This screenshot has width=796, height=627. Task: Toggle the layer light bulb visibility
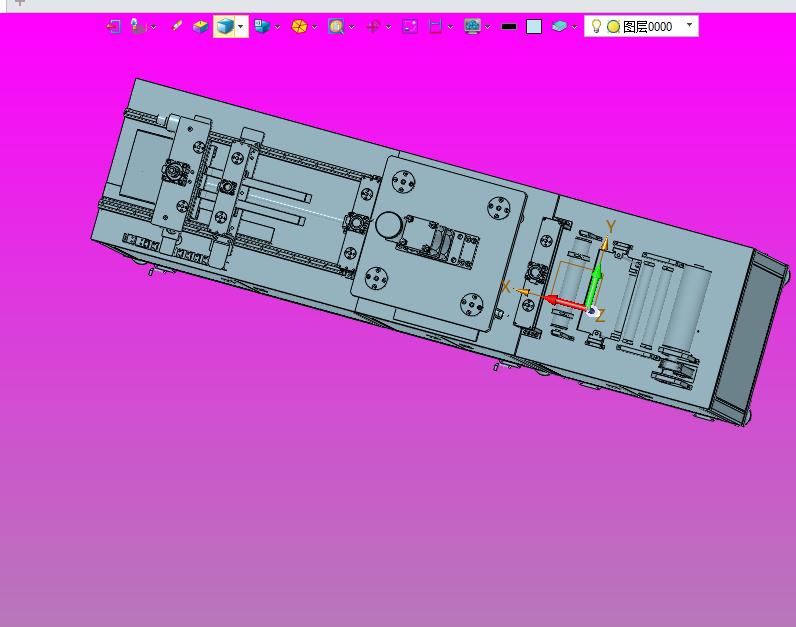pyautogui.click(x=596, y=26)
